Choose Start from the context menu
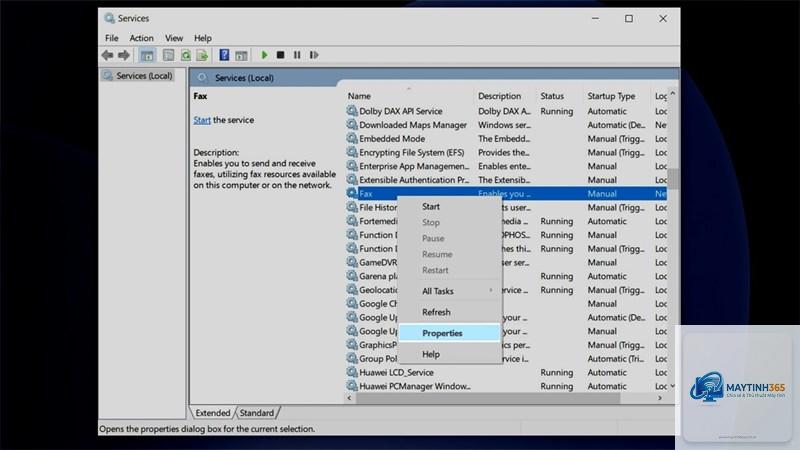Image resolution: width=800 pixels, height=450 pixels. (449, 207)
